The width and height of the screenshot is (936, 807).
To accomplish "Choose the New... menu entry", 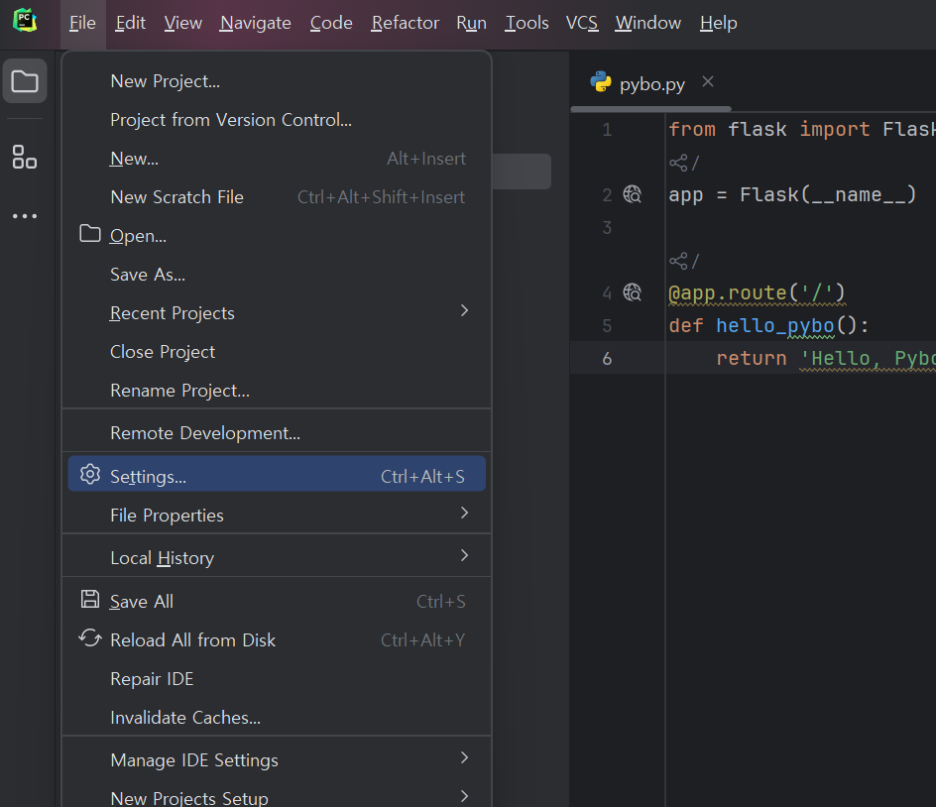I will [276, 159].
